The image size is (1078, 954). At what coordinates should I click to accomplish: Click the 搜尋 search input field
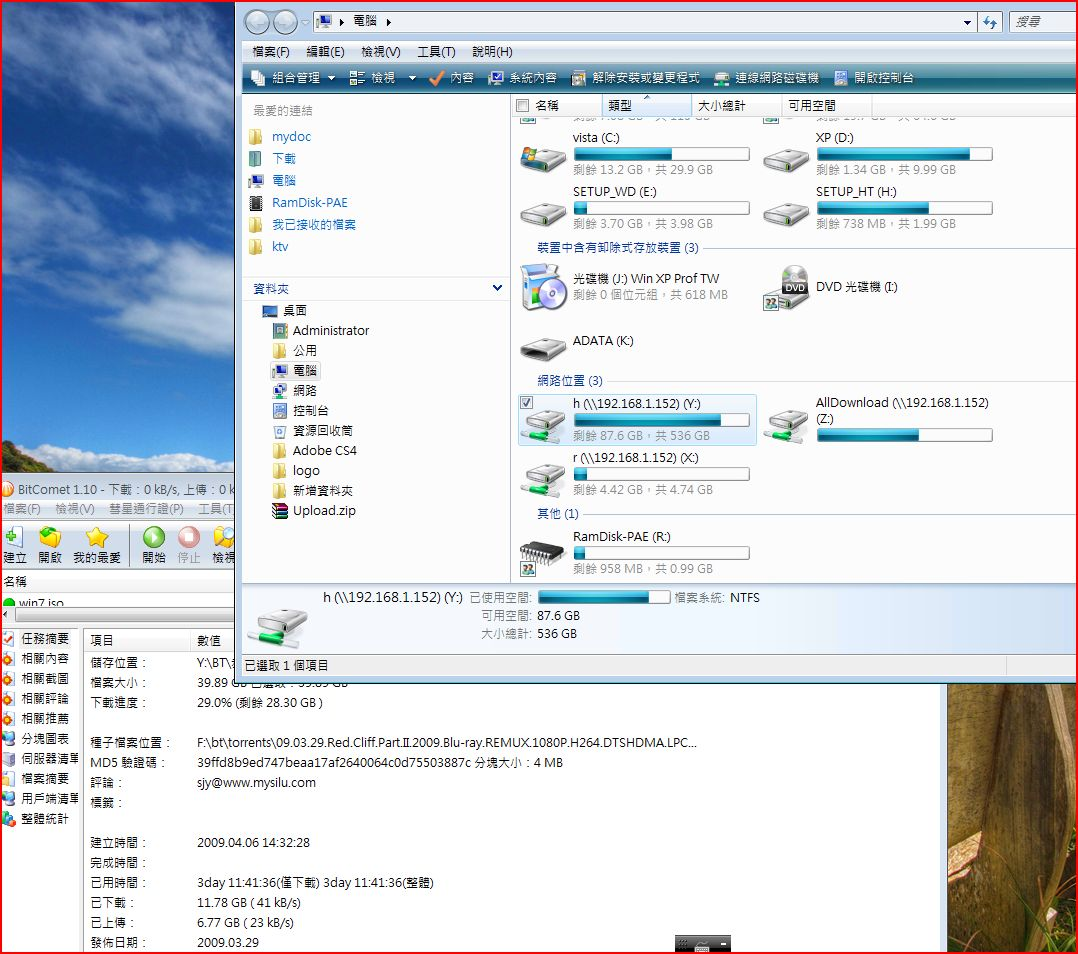(1042, 22)
